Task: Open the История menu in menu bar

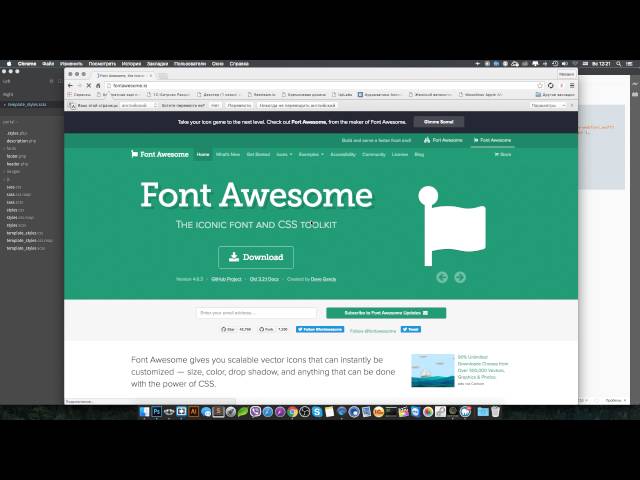Action: pos(131,64)
